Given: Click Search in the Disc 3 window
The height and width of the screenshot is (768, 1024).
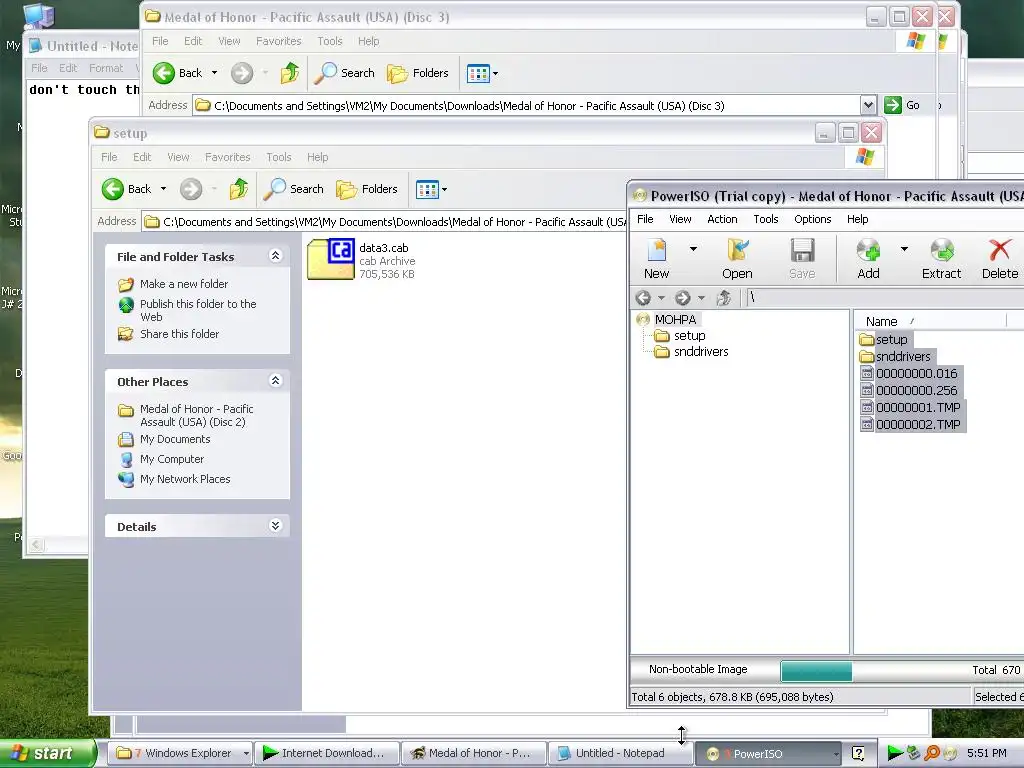Looking at the screenshot, I should coord(345,72).
